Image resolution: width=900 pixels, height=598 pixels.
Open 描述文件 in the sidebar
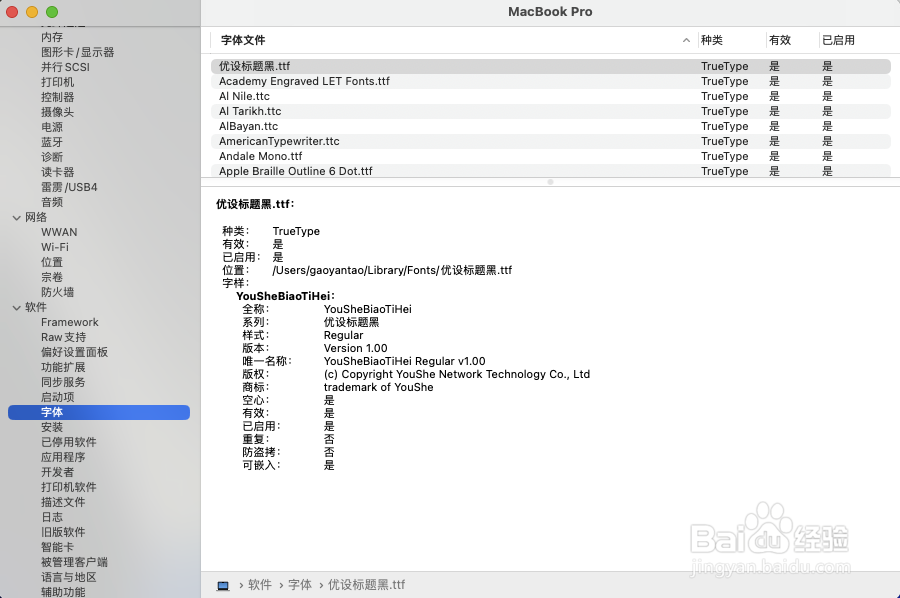(x=63, y=502)
